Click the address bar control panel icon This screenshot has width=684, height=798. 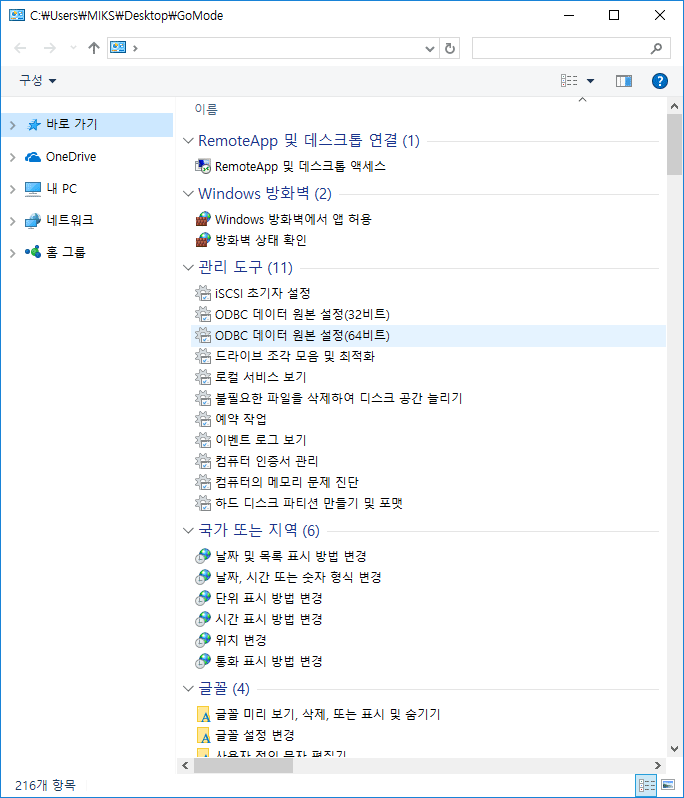coord(118,48)
